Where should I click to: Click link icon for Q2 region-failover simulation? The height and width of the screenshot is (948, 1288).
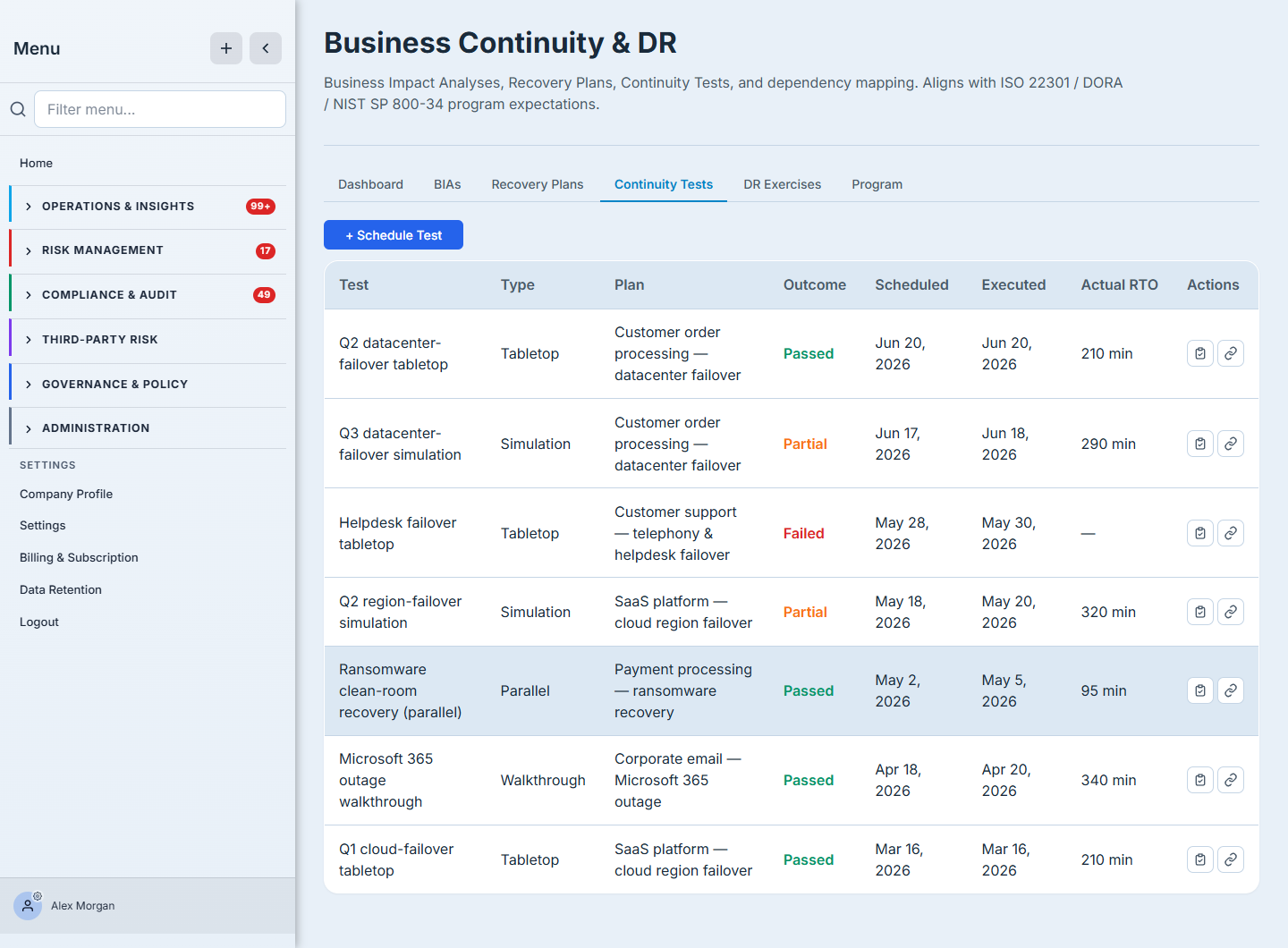coord(1231,612)
